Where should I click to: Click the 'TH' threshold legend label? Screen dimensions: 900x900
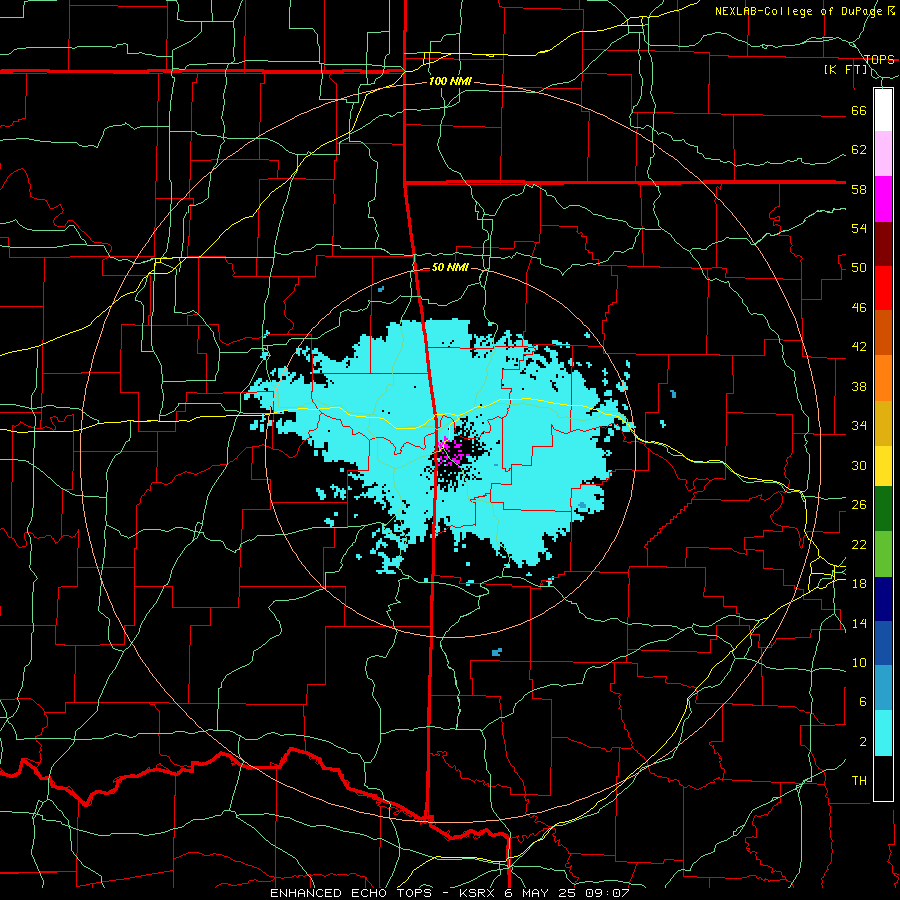pos(859,781)
